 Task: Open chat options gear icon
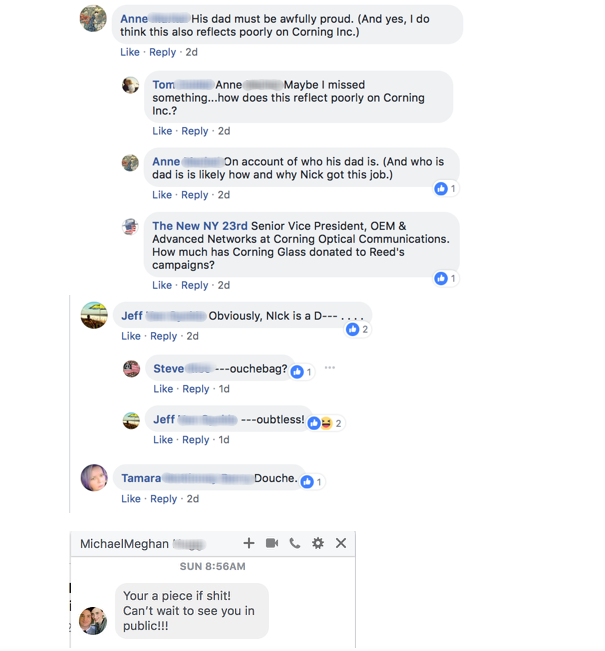coord(318,543)
